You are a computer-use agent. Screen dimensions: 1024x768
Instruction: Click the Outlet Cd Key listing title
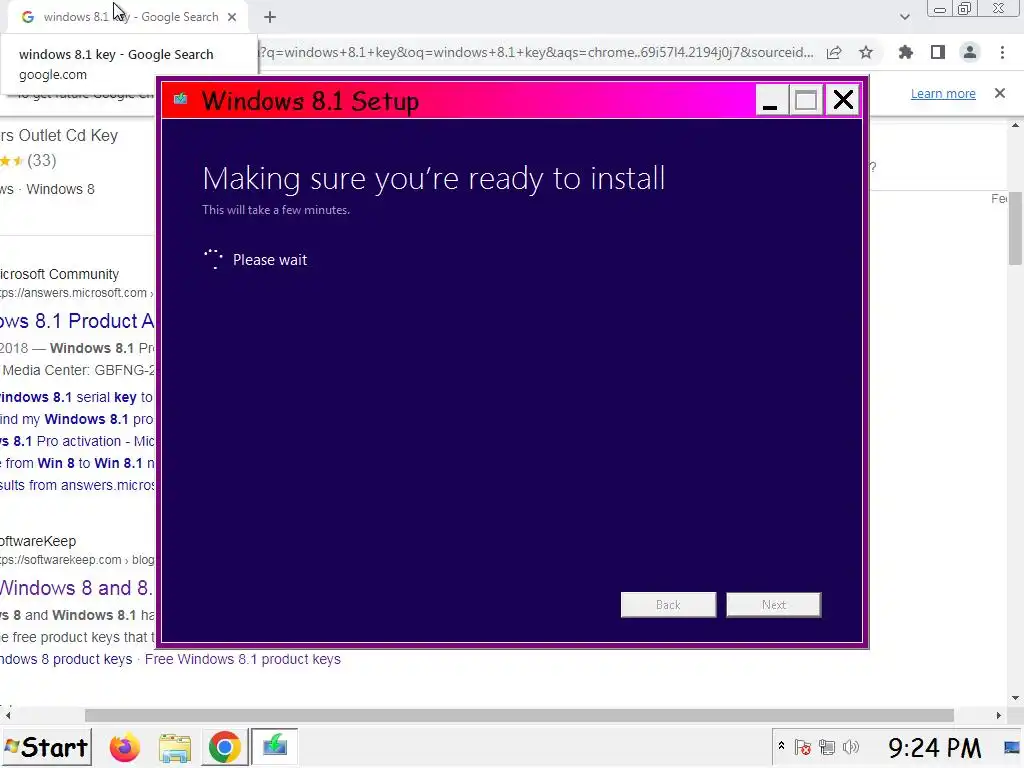(59, 135)
